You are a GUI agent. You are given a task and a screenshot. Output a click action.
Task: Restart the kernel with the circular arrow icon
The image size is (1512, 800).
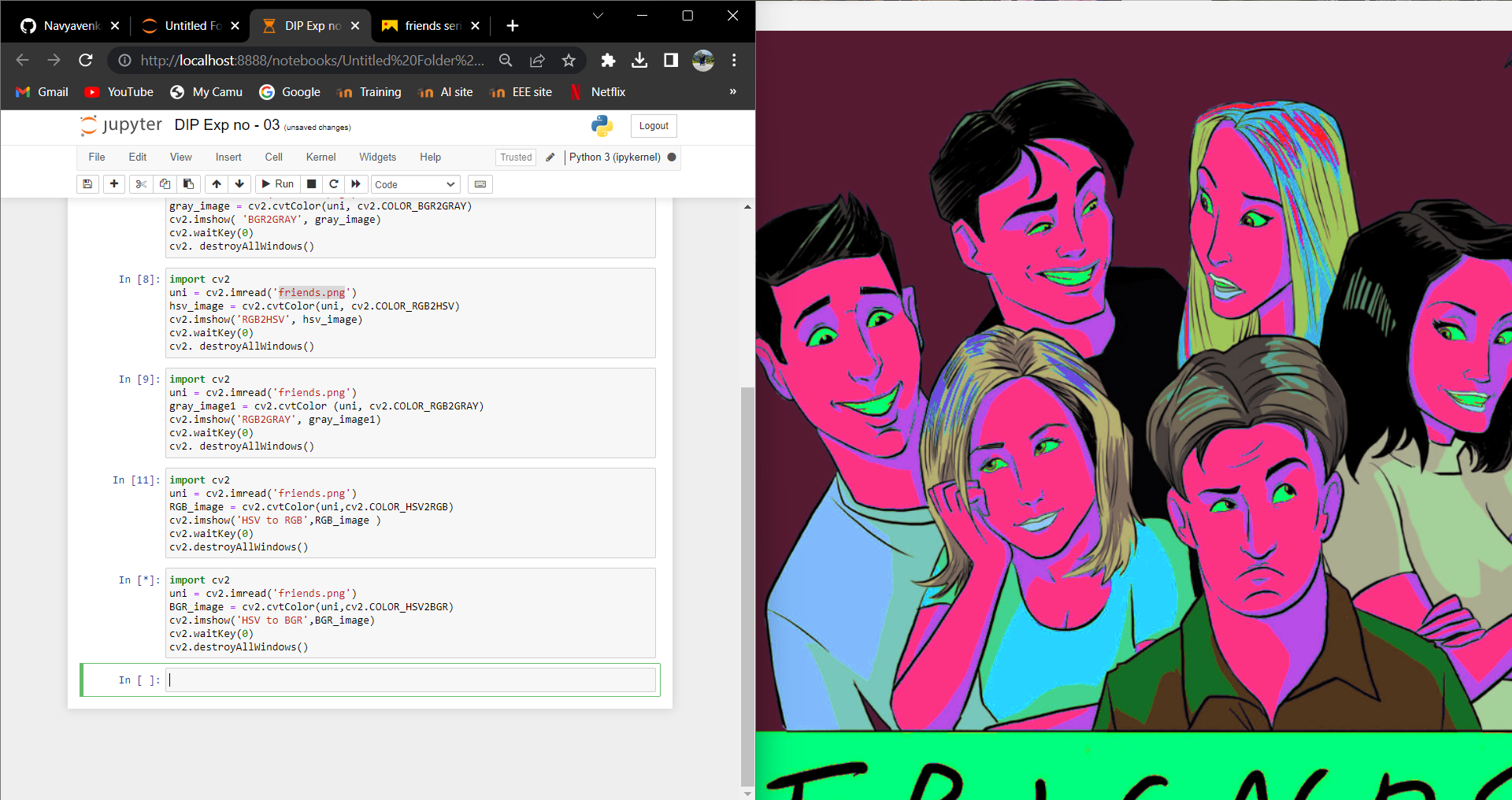click(334, 184)
